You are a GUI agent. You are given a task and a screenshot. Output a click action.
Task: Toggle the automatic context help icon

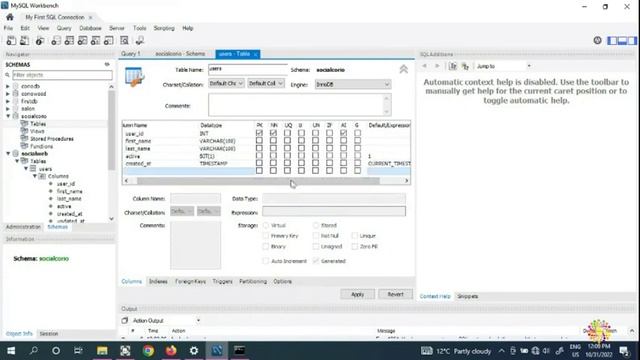465,66
